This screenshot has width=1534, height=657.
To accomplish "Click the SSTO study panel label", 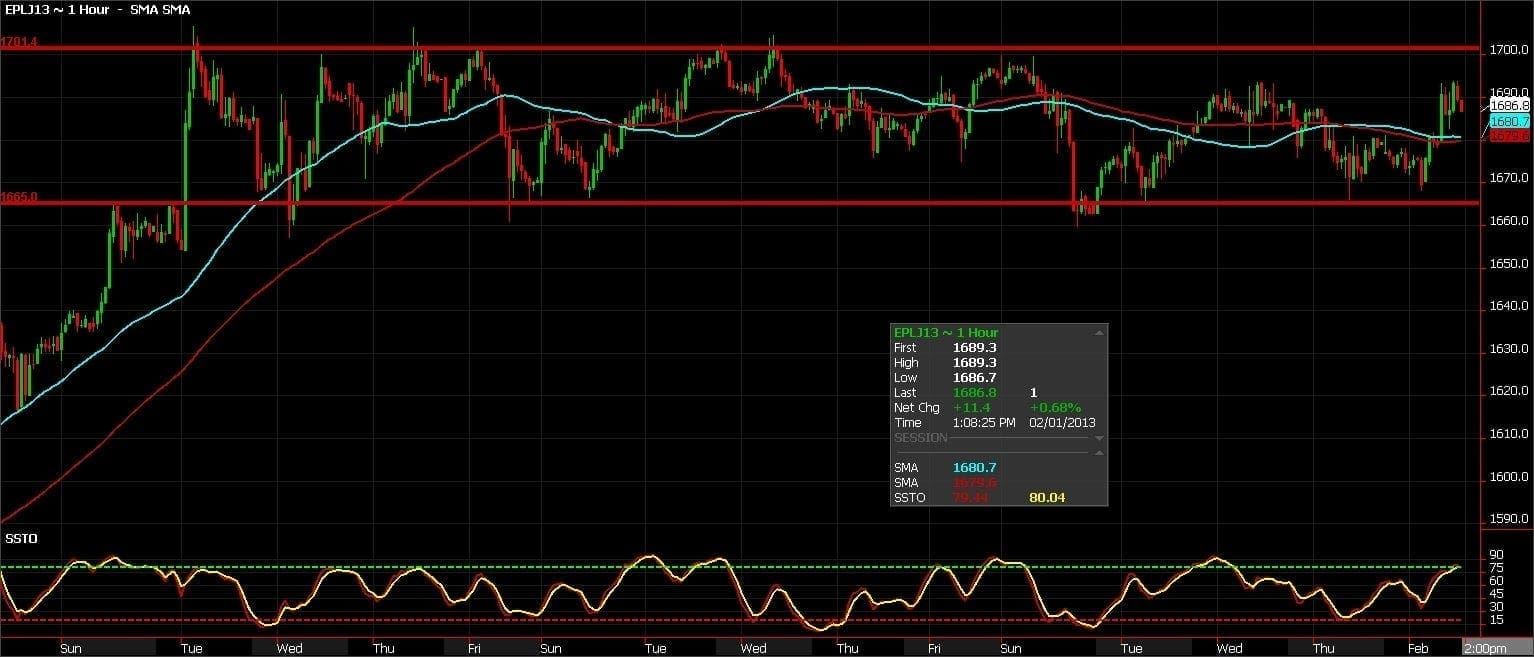I will click(21, 539).
